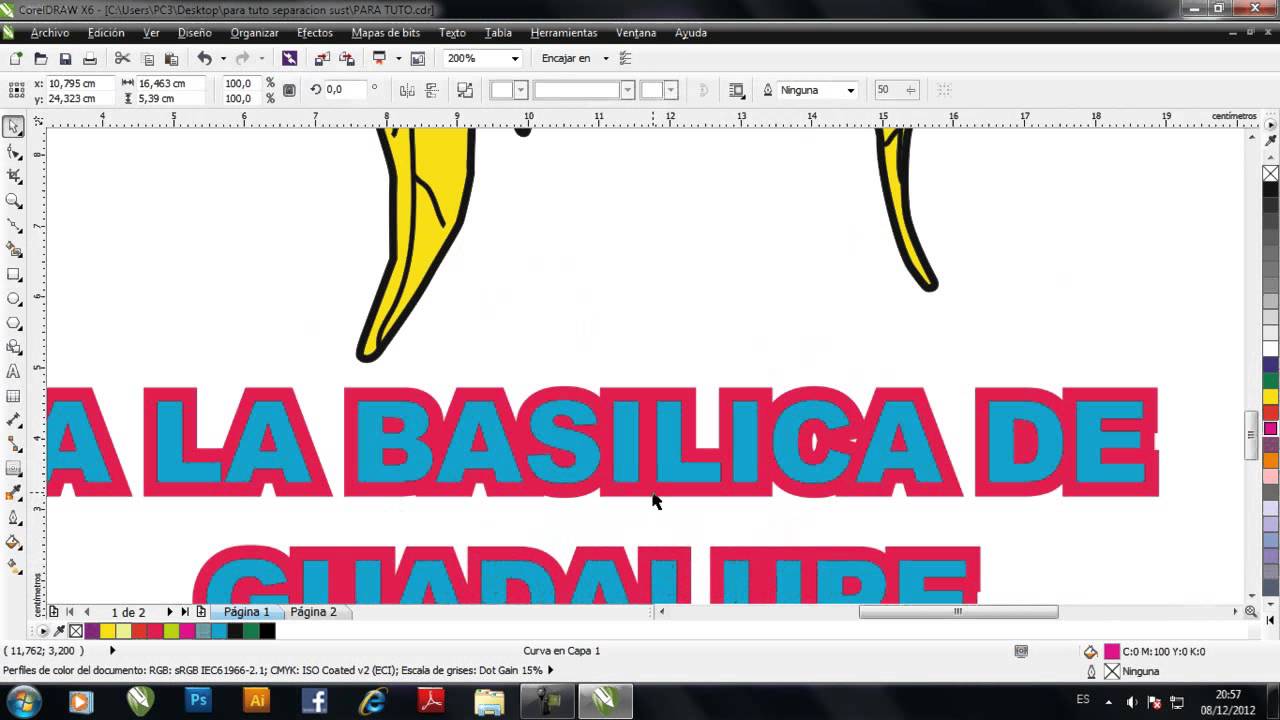Click the Open file folder icon
The image size is (1280, 720).
tap(41, 59)
